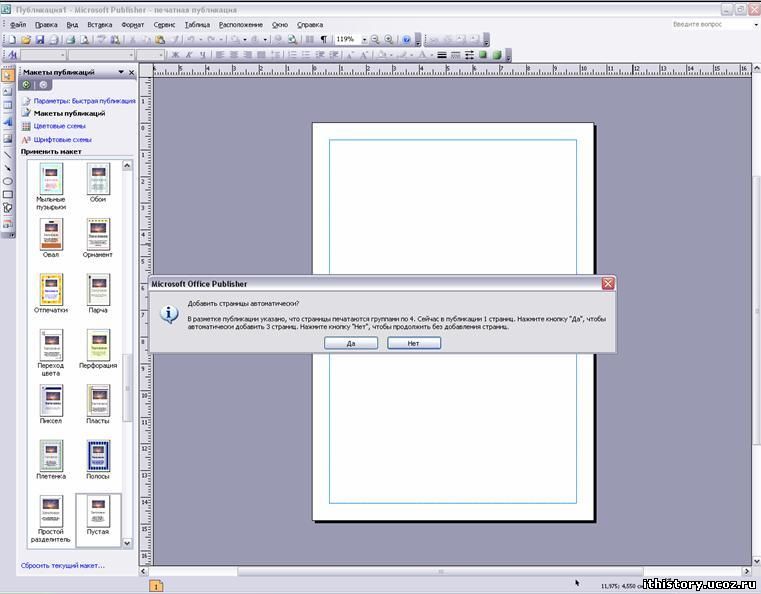Select the pointer Select Objects tool

tap(7, 76)
